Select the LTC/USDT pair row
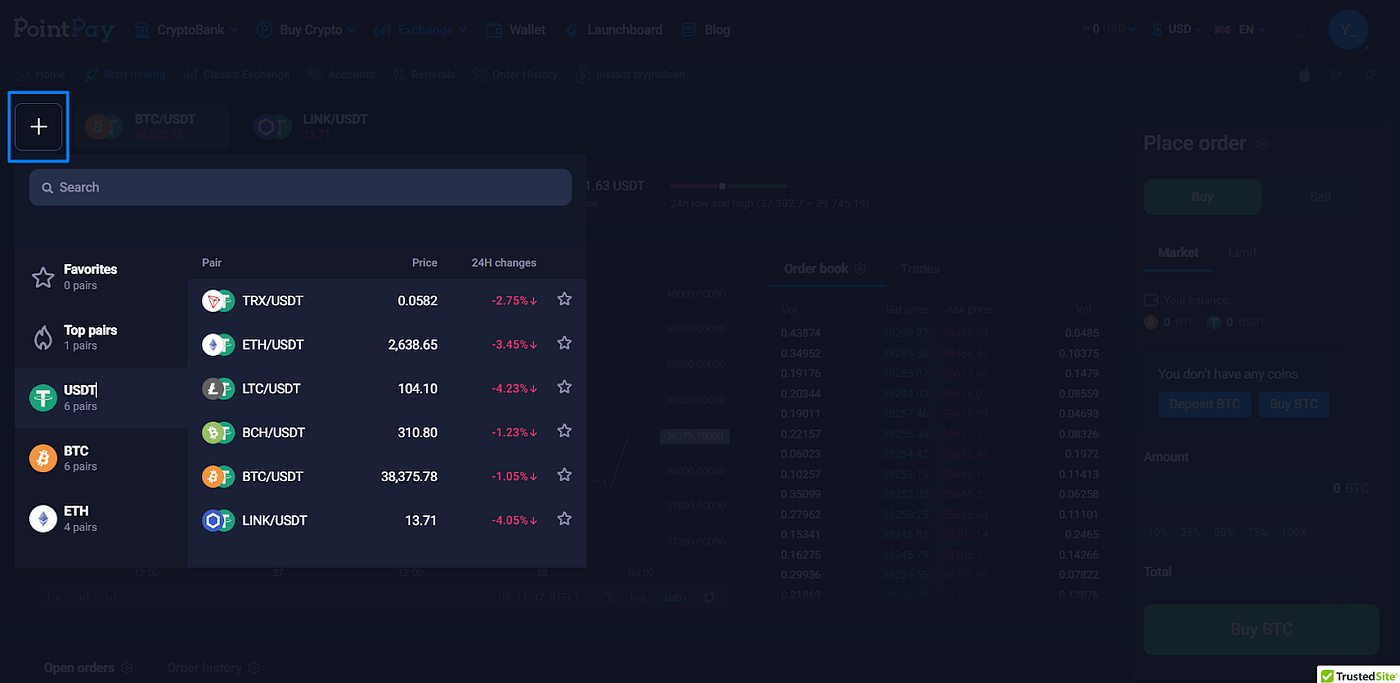Viewport: 1400px width, 683px height. click(386, 388)
